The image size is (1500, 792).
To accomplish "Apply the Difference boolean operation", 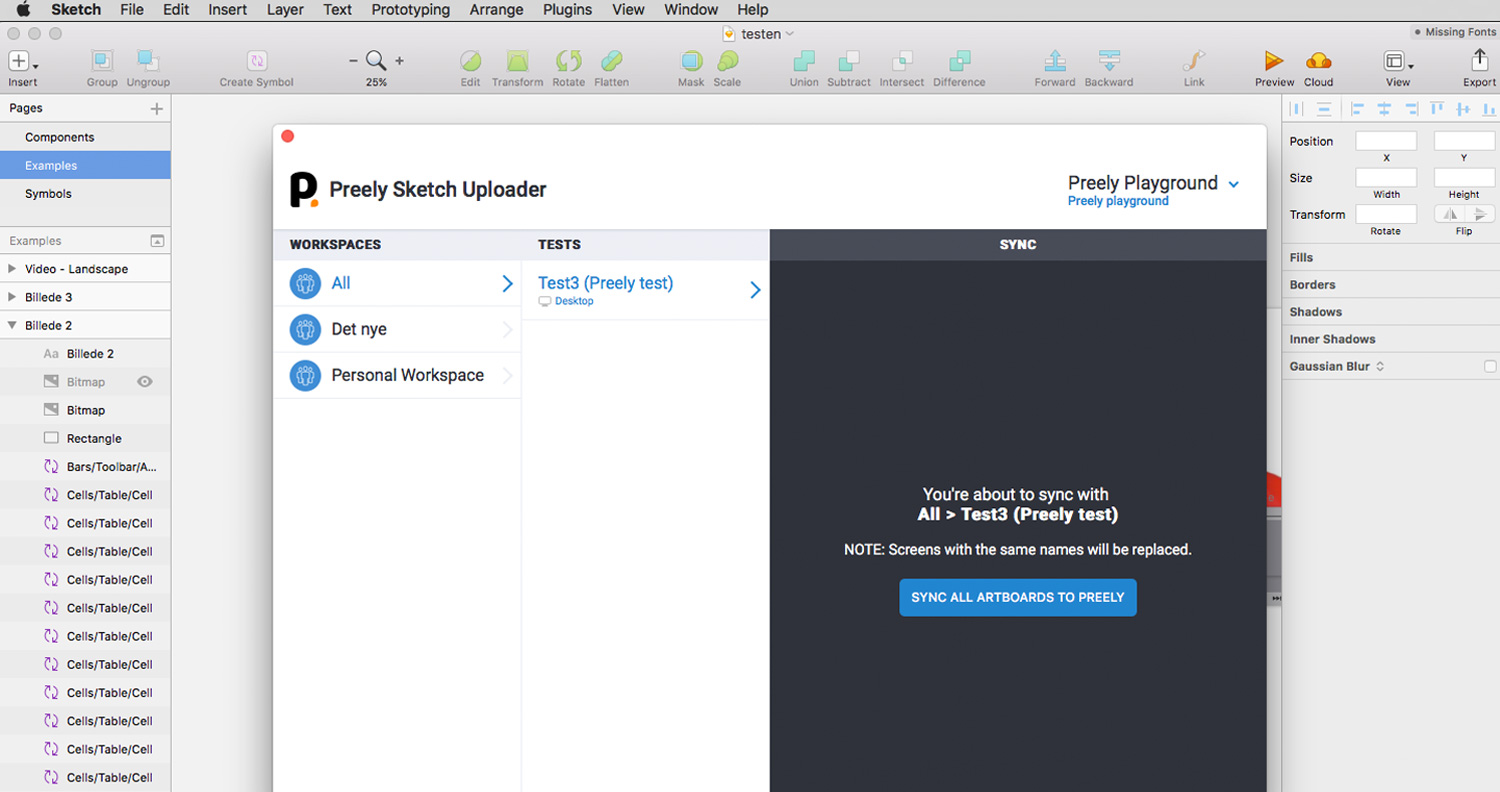I will coord(959,61).
